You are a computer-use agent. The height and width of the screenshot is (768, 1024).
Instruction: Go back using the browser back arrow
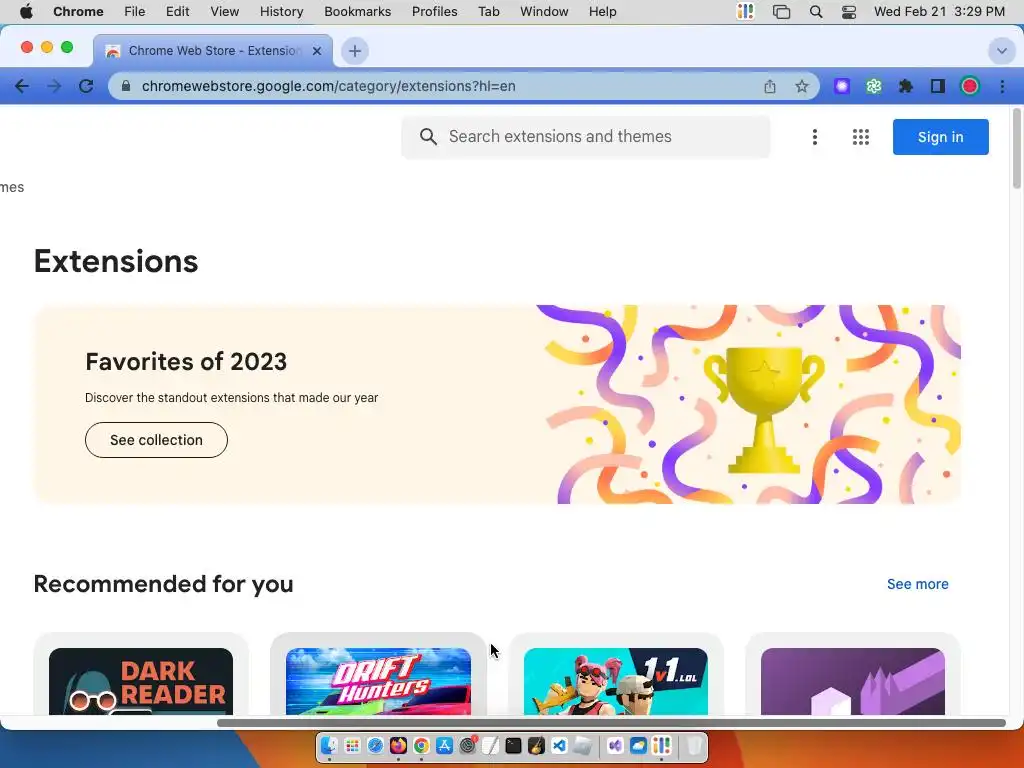pos(22,86)
